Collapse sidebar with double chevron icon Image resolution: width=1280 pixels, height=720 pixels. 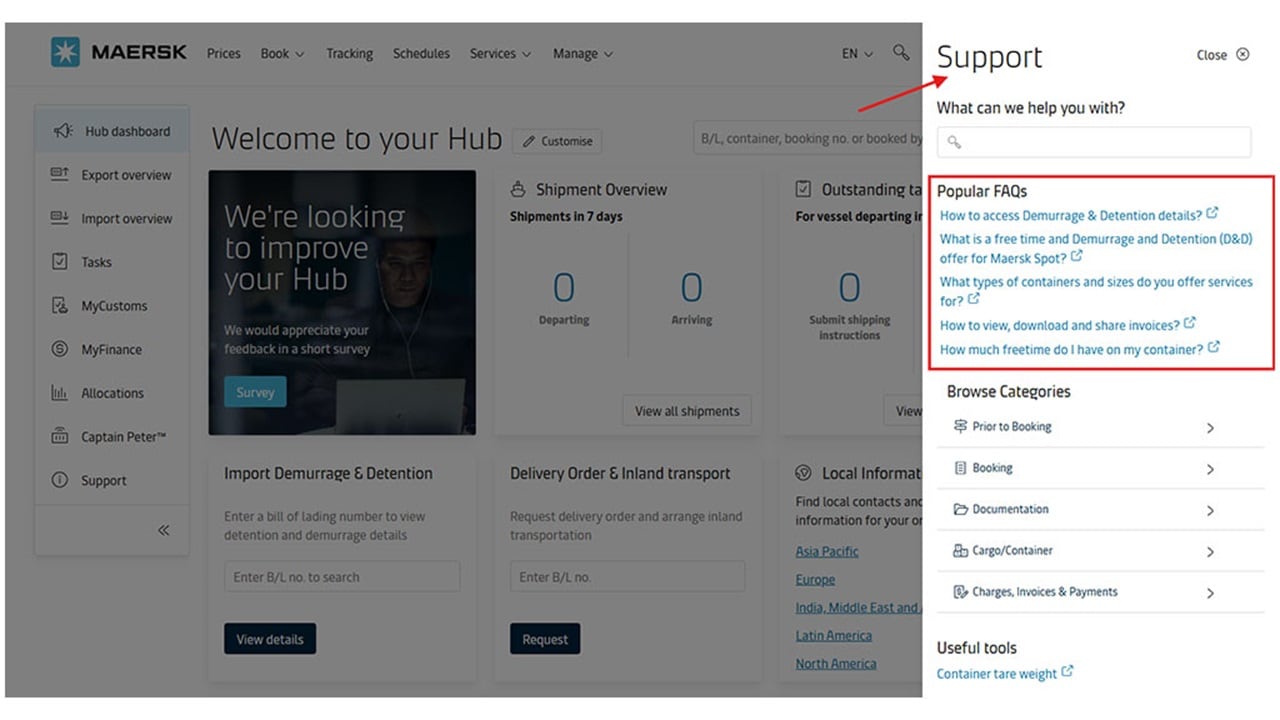163,530
